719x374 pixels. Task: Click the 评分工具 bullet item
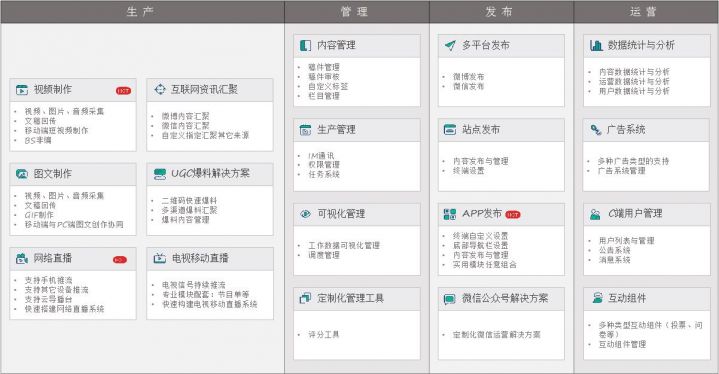[x=323, y=335]
